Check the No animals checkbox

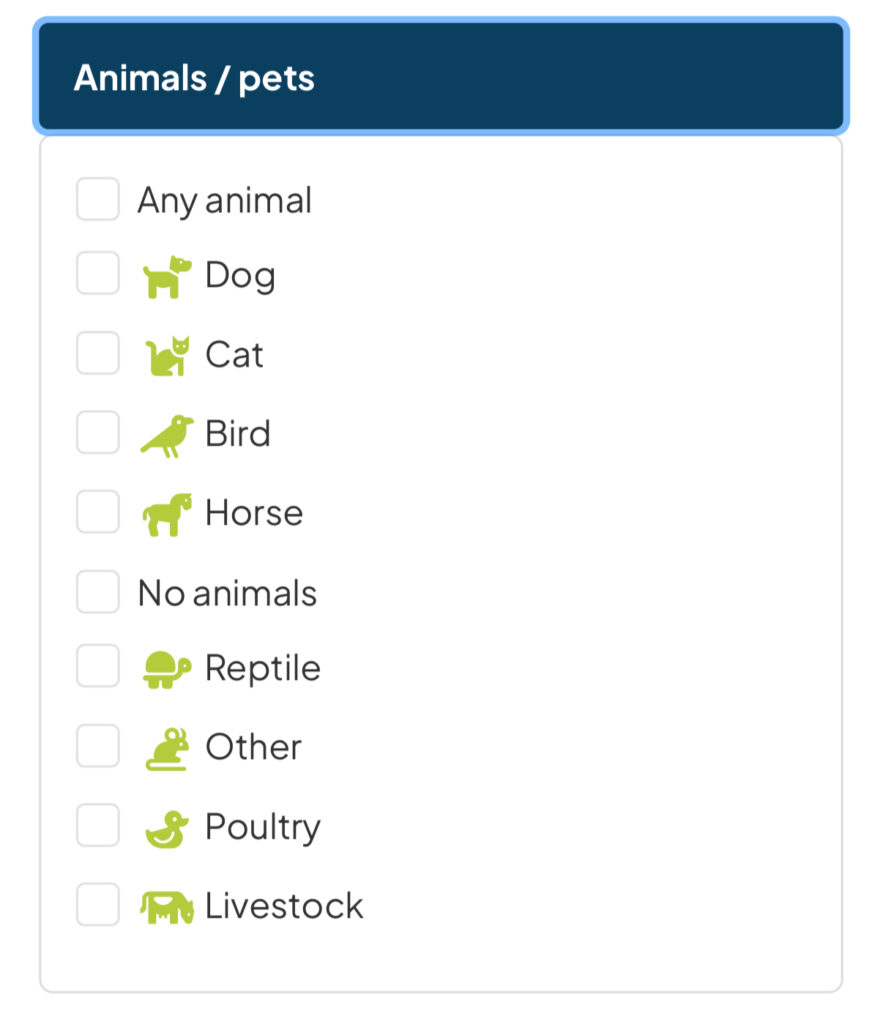click(x=98, y=592)
